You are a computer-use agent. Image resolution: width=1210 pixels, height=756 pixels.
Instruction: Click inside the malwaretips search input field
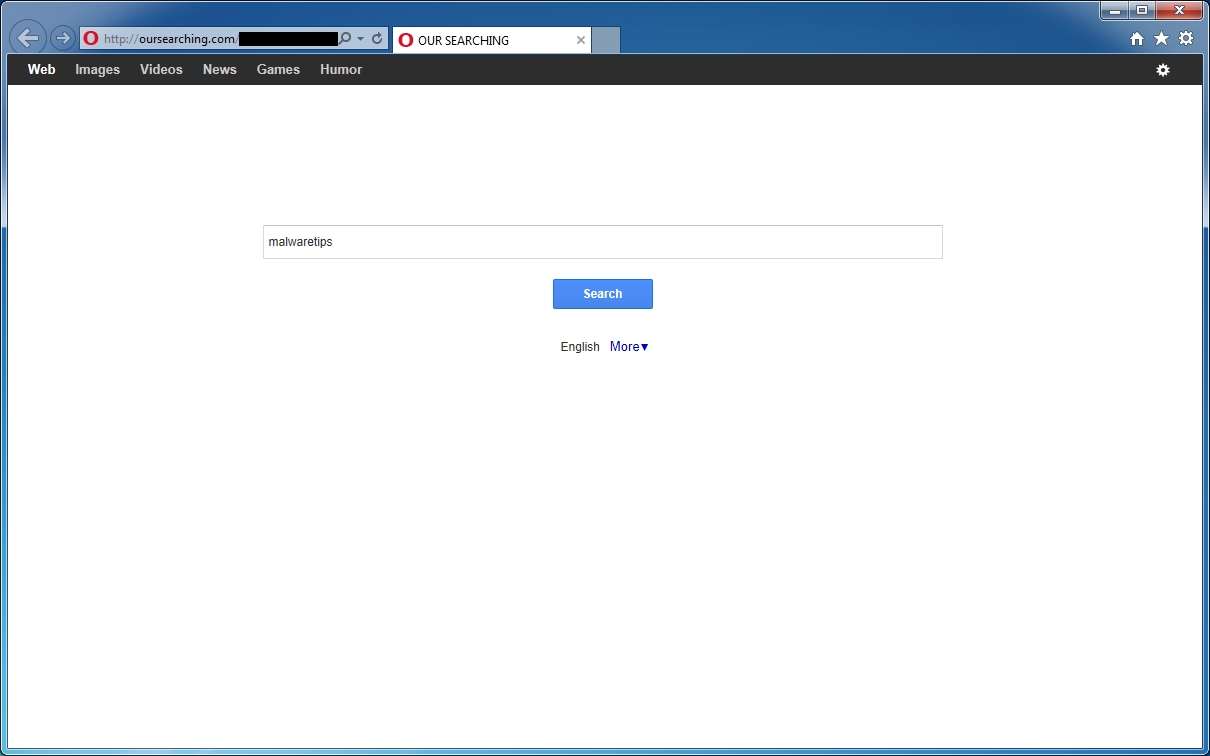tap(602, 242)
